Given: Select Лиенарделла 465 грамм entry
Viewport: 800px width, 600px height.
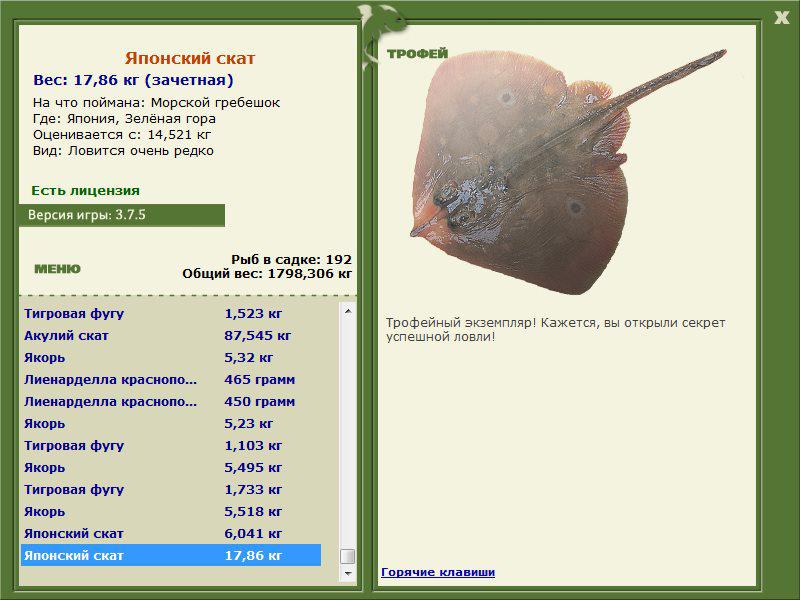Looking at the screenshot, I should pyautogui.click(x=171, y=380).
